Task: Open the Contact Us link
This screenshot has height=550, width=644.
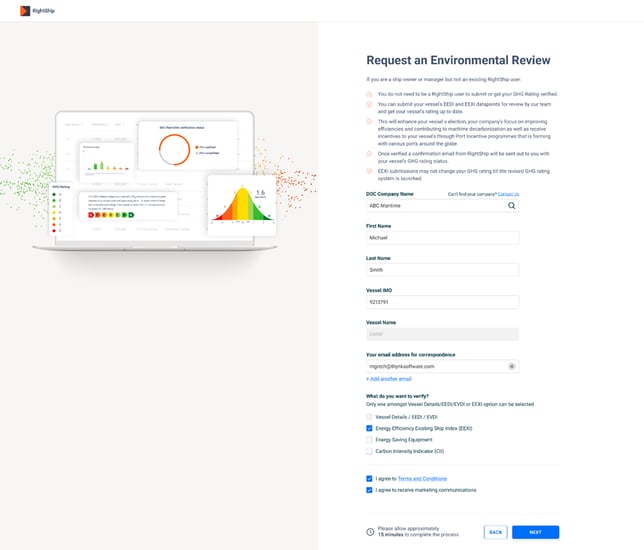Action: (508, 194)
